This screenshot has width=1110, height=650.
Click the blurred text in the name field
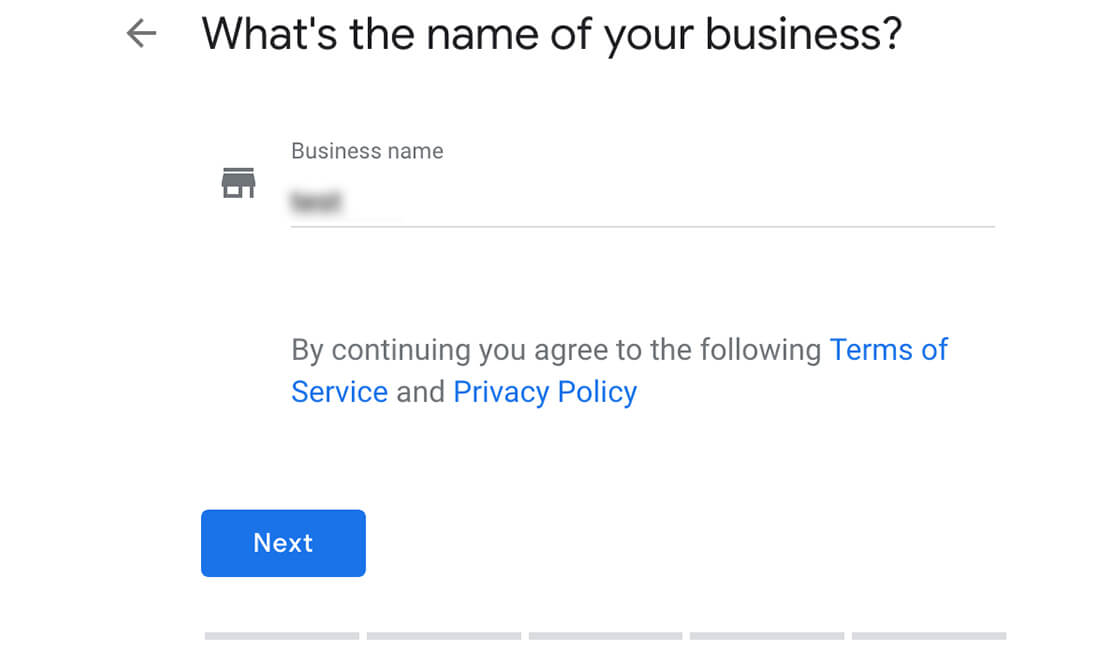[315, 203]
